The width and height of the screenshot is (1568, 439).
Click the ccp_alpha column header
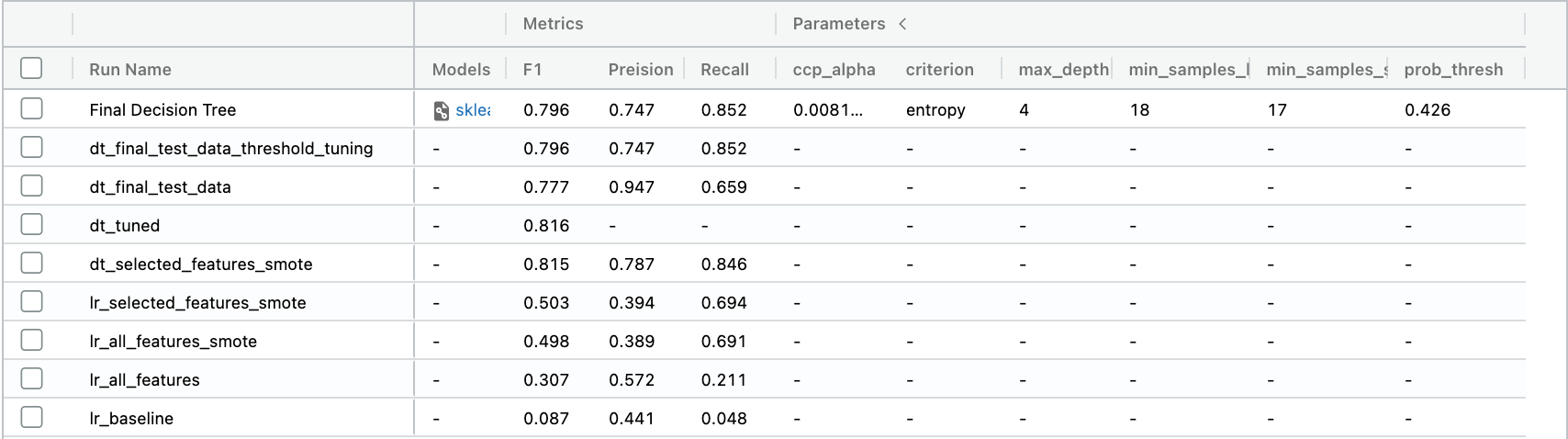[834, 70]
